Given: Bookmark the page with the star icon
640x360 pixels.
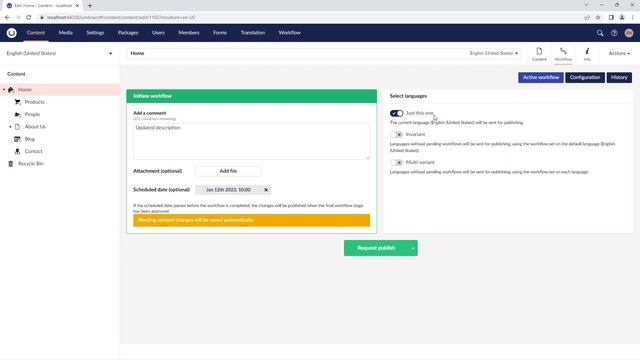Looking at the screenshot, I should click(x=598, y=18).
